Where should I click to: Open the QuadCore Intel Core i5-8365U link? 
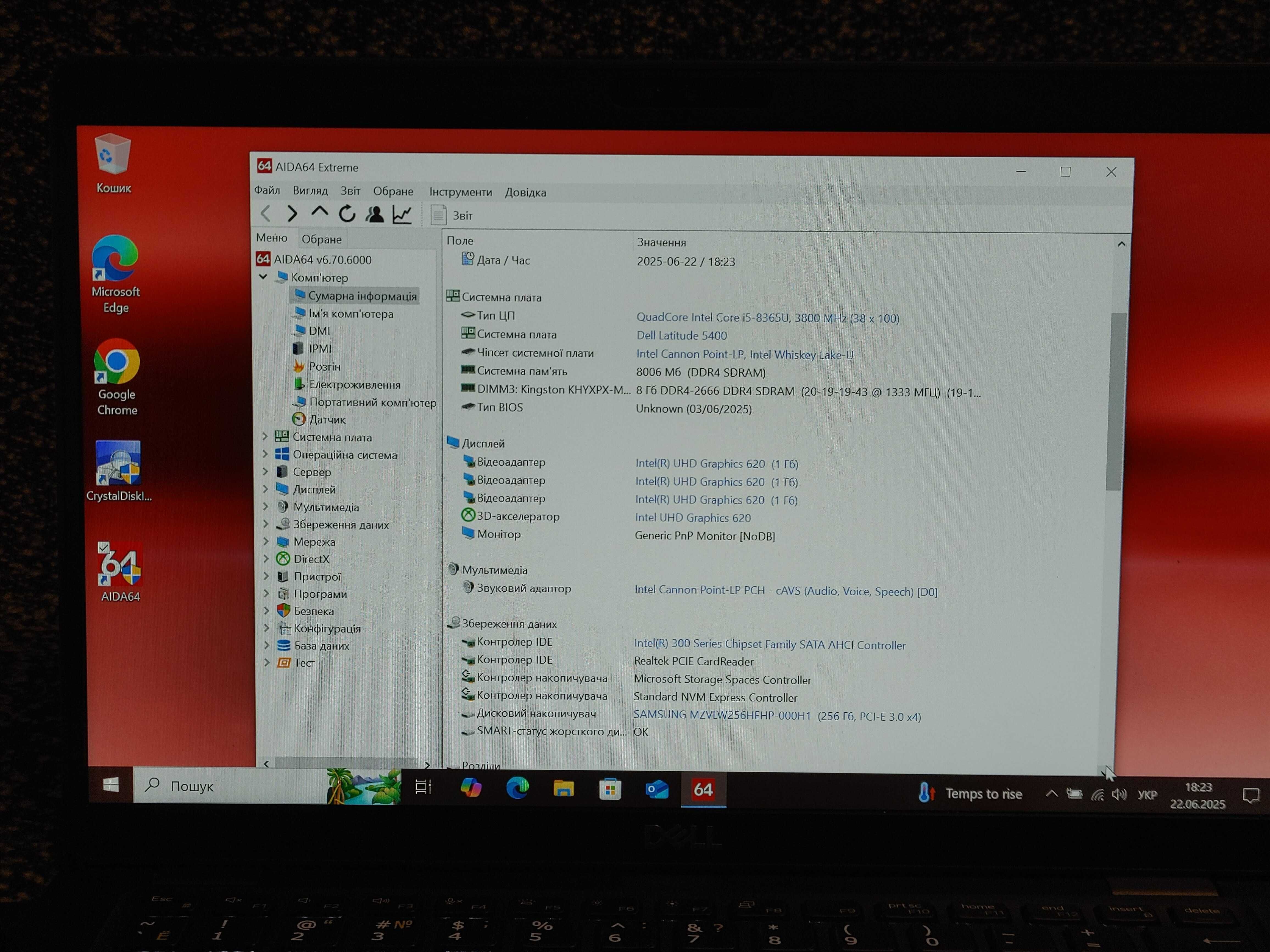[x=768, y=317]
